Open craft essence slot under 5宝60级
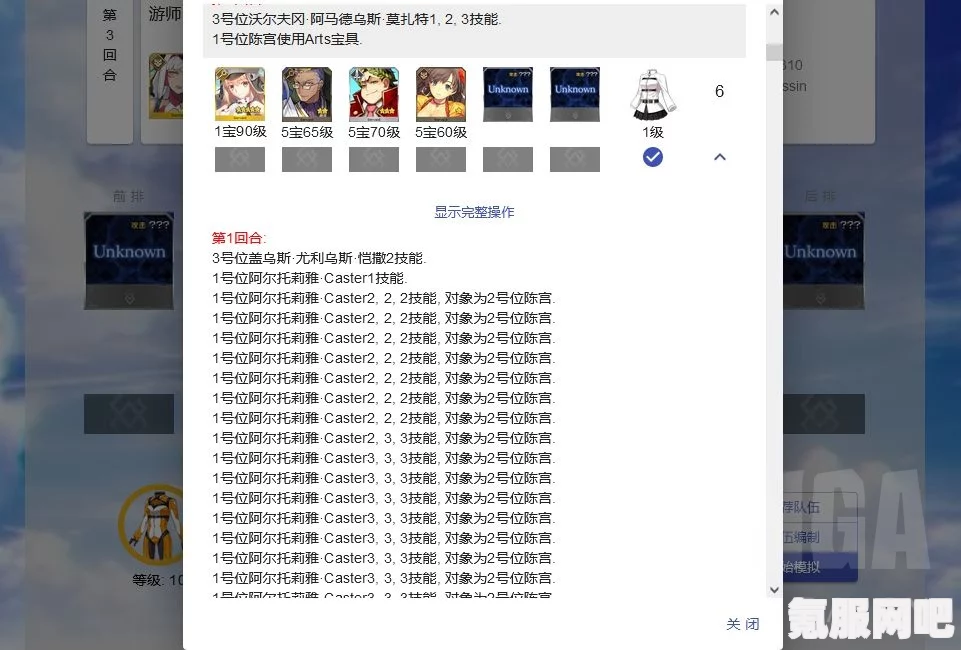This screenshot has width=961, height=650. coord(441,159)
